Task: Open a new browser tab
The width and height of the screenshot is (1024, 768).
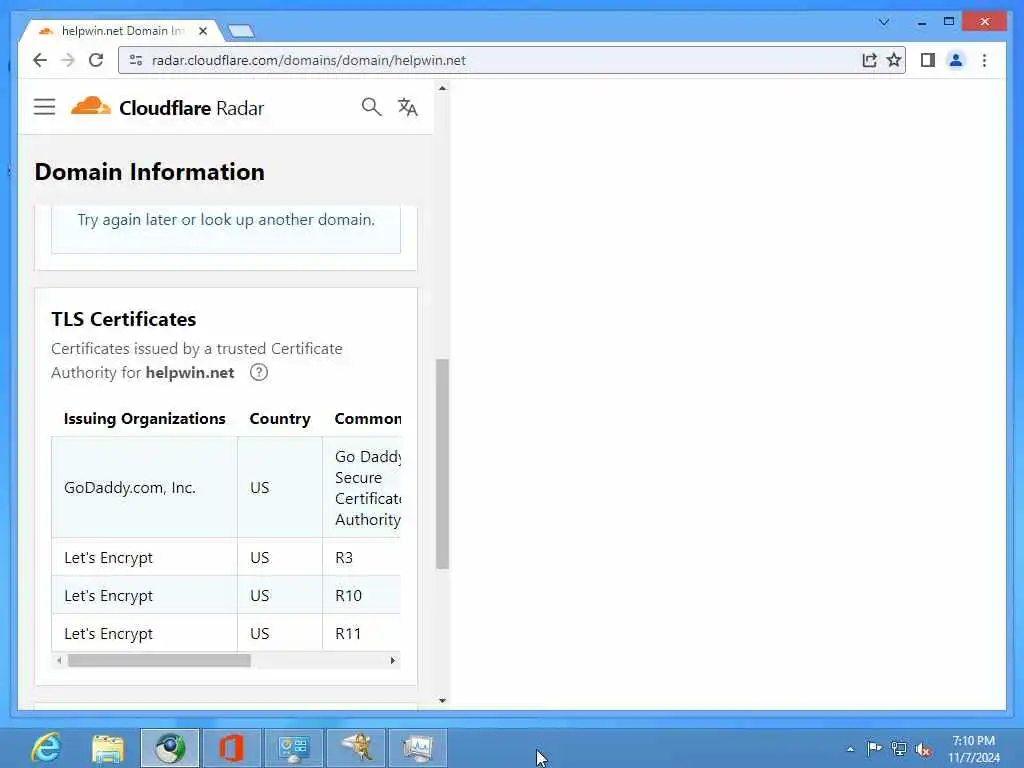Action: click(x=241, y=31)
